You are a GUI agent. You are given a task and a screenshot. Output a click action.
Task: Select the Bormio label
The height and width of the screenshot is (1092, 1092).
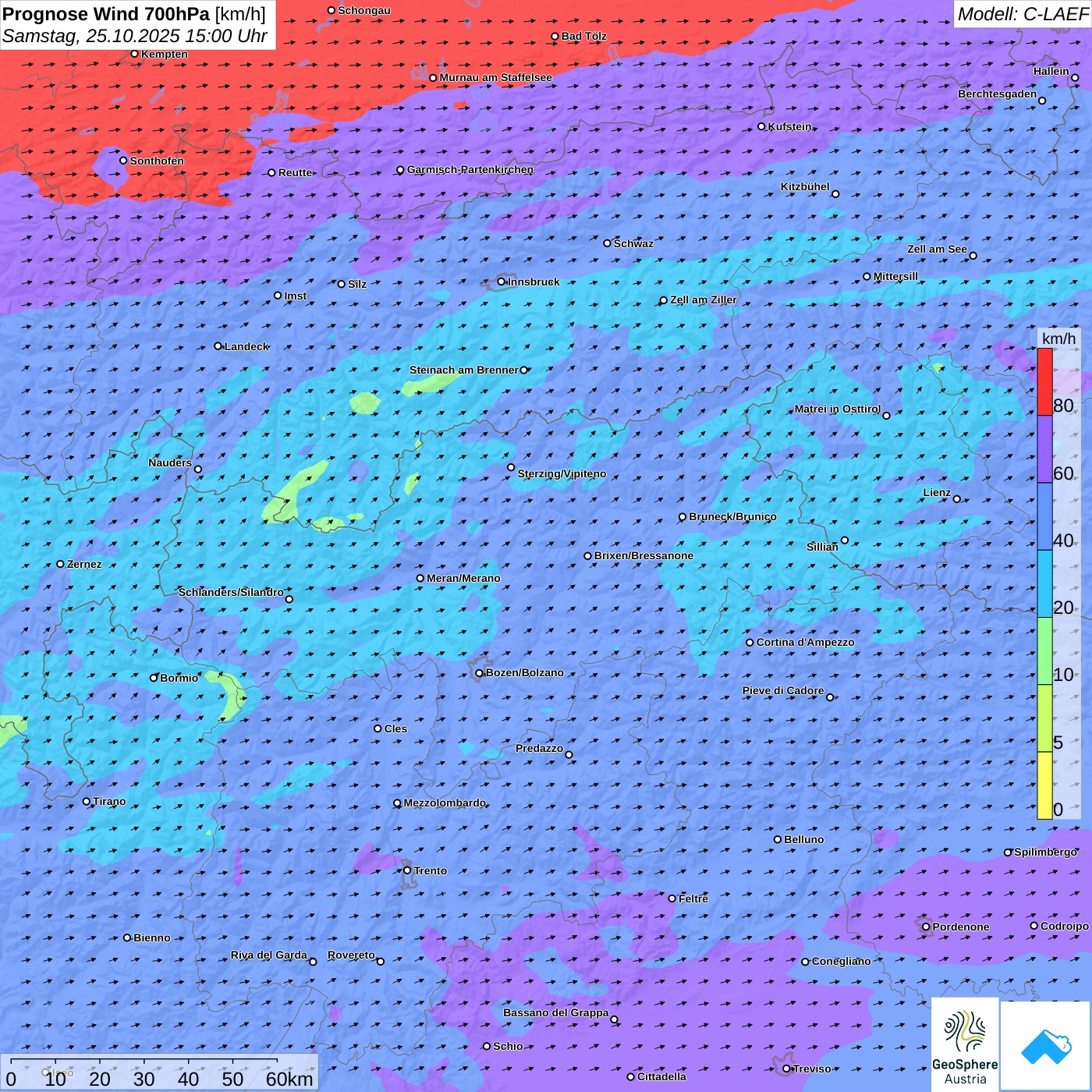(x=179, y=678)
